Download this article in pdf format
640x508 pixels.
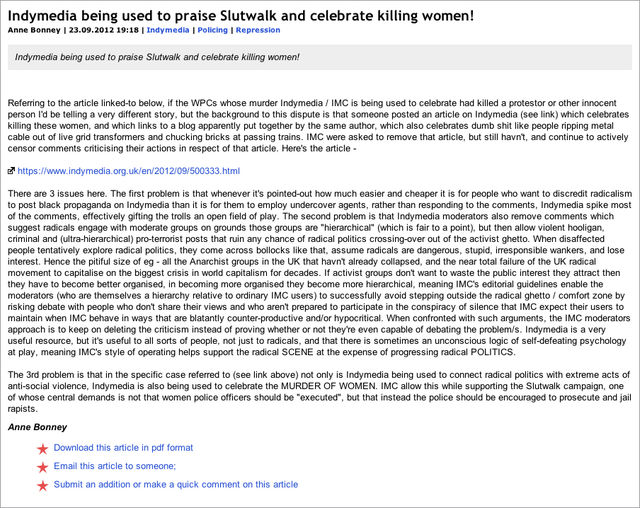(123, 448)
